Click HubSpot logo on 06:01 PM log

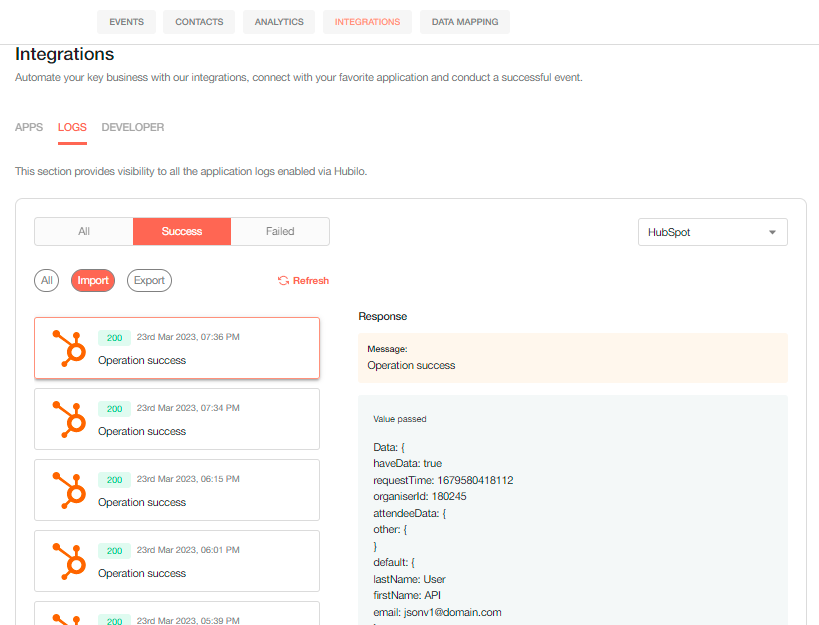pyautogui.click(x=69, y=561)
